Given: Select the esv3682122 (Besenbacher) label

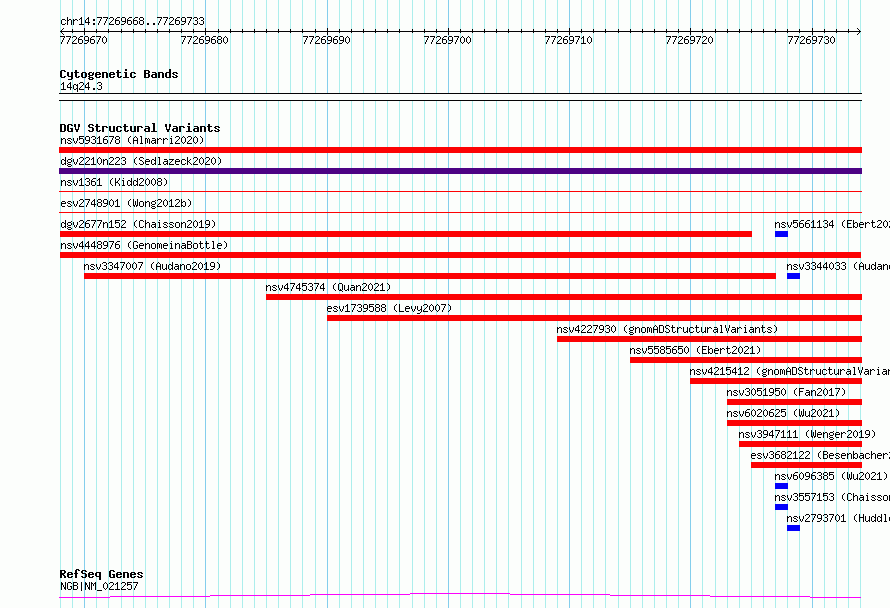Looking at the screenshot, I should (820, 455).
